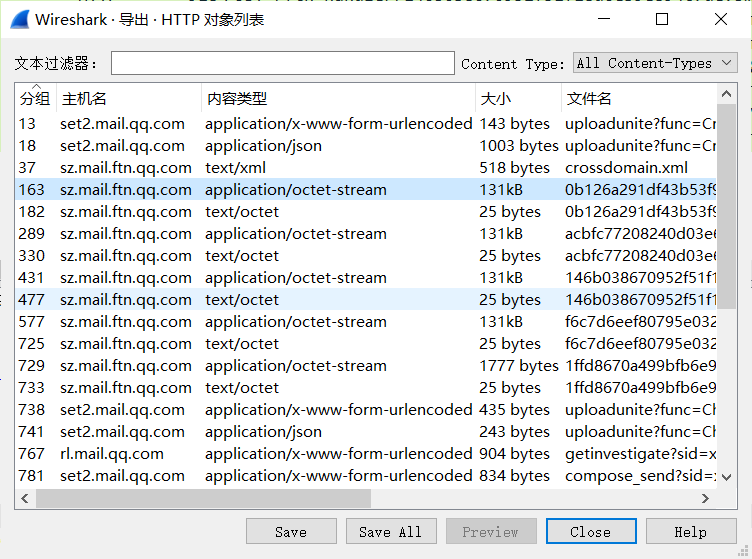Focus the text filter input field
The width and height of the screenshot is (752, 559).
tap(283, 63)
